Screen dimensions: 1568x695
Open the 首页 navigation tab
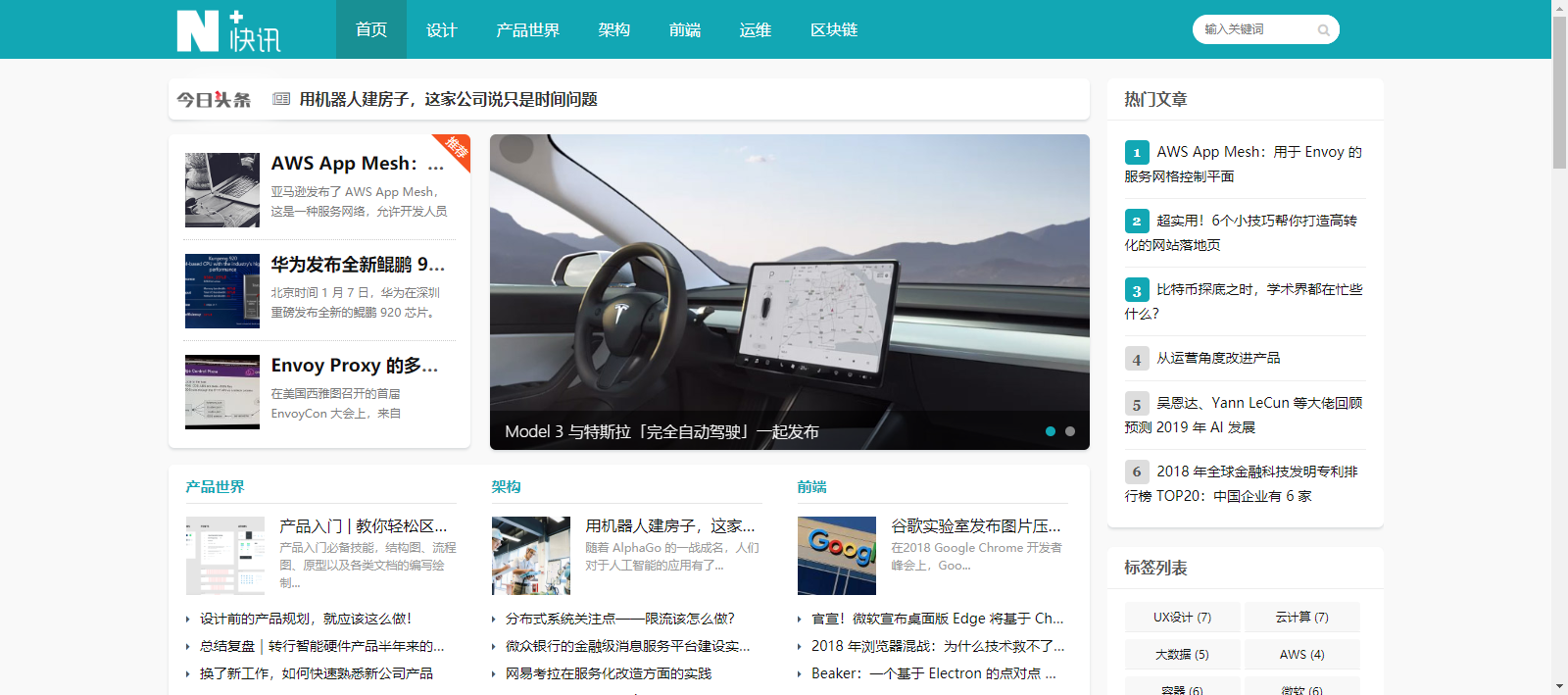371,29
